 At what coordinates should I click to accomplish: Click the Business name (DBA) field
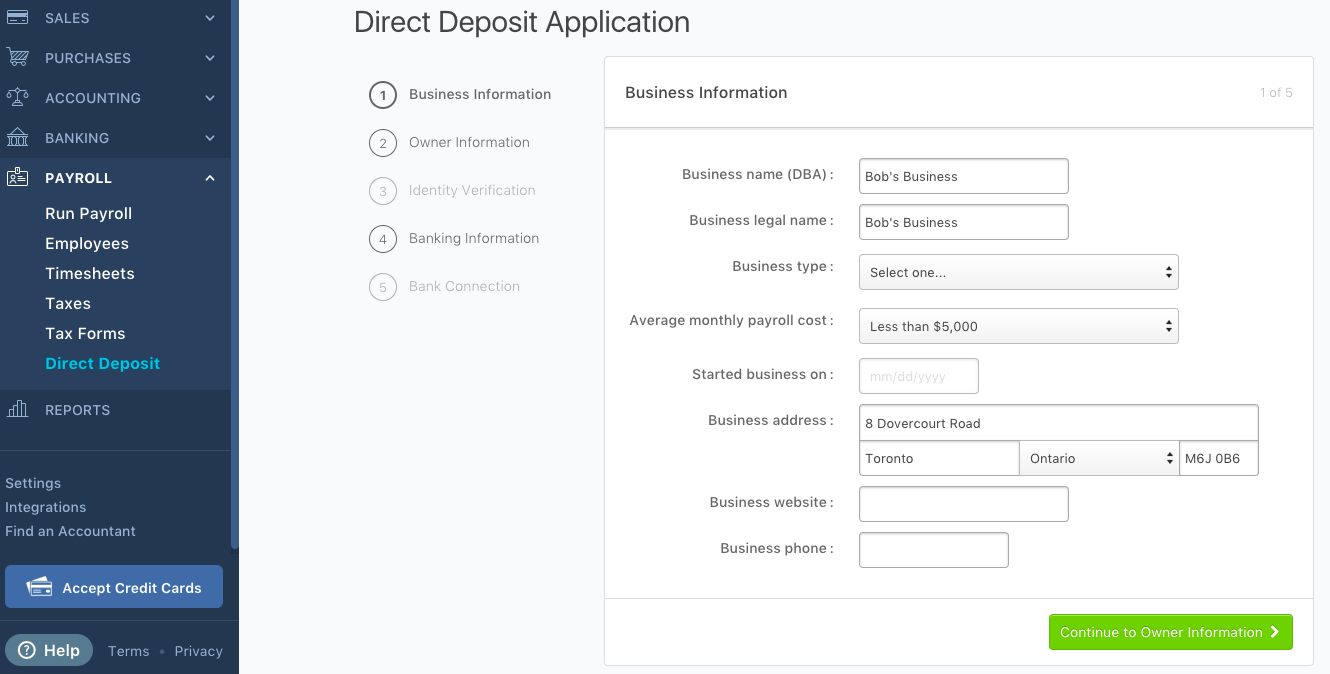(x=964, y=176)
